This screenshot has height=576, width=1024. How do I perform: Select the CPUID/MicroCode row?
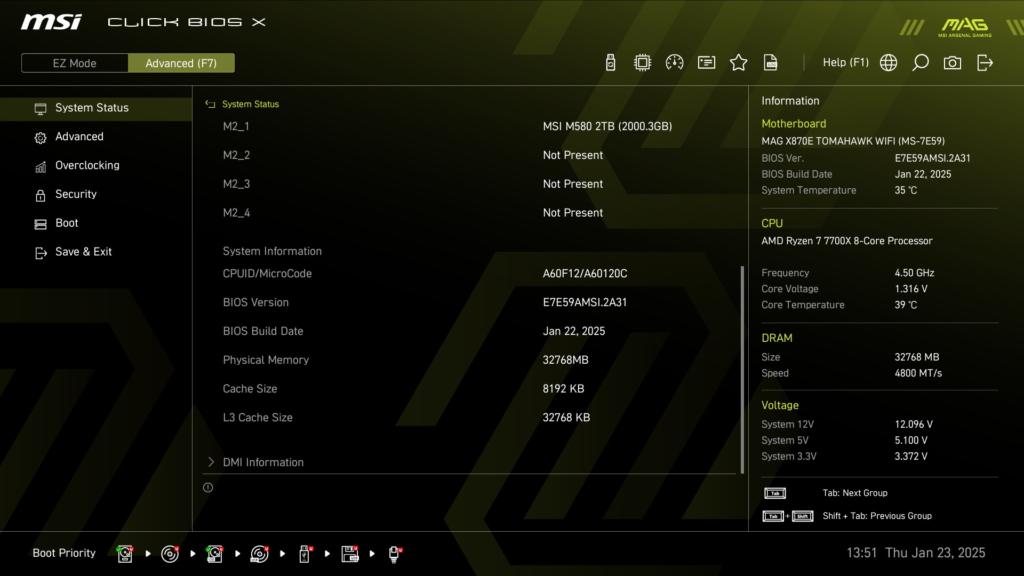469,274
